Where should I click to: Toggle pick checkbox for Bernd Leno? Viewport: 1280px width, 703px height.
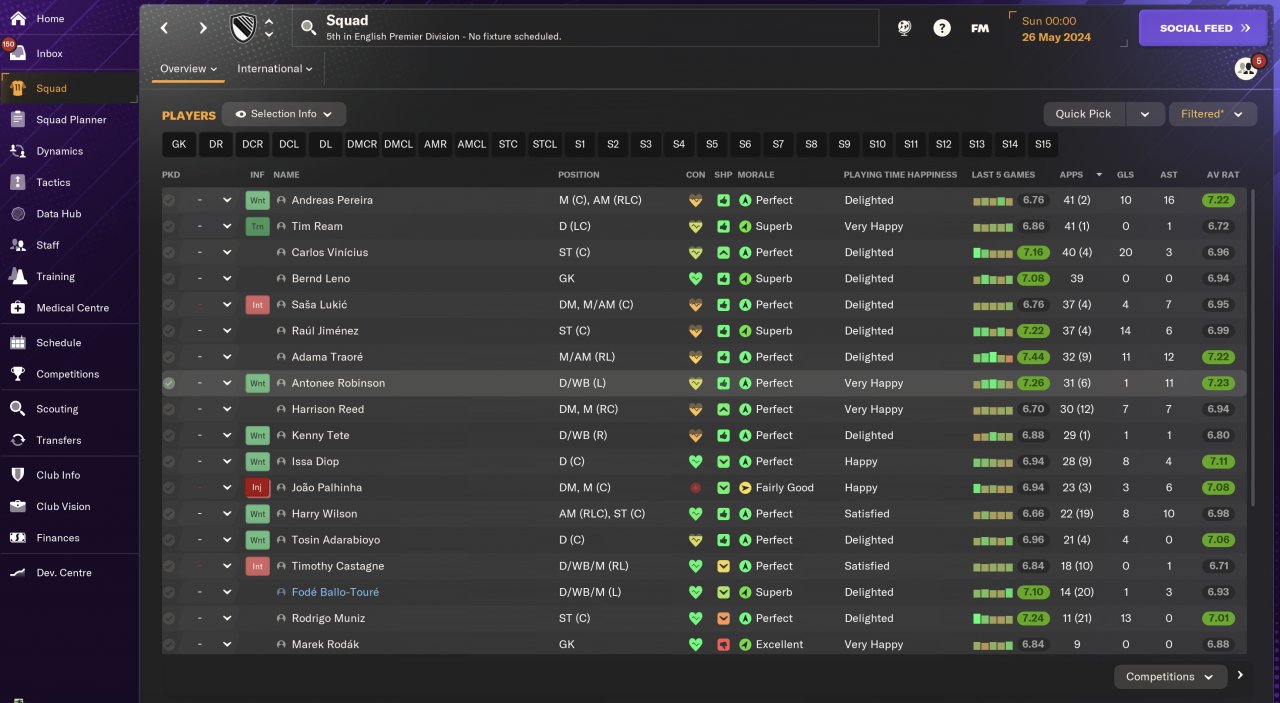coord(169,279)
